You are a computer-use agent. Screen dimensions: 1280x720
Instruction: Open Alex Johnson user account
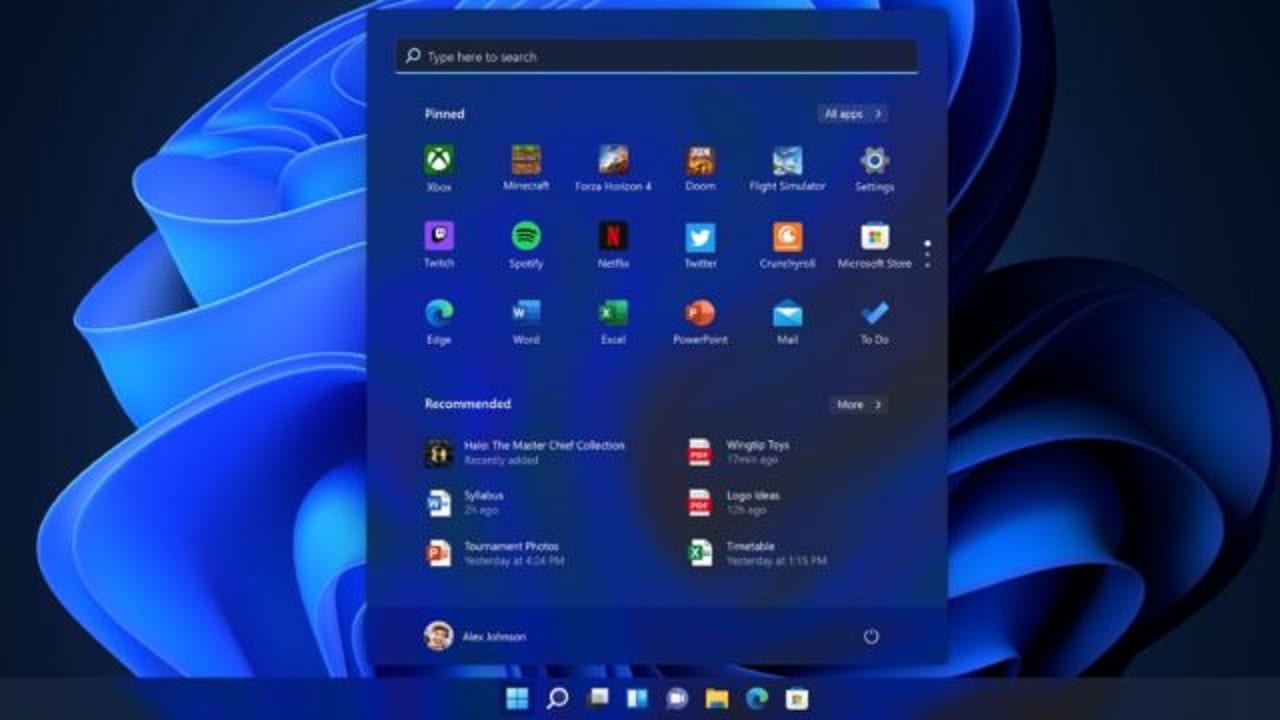point(475,636)
